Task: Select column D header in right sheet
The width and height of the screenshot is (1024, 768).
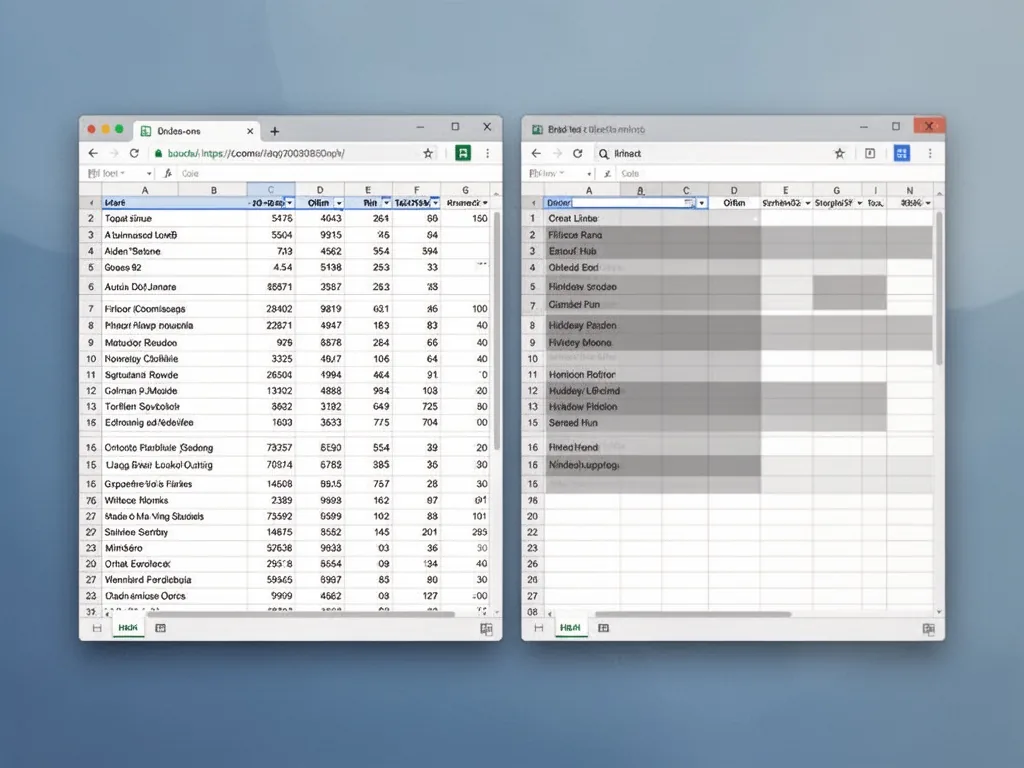Action: (x=734, y=190)
